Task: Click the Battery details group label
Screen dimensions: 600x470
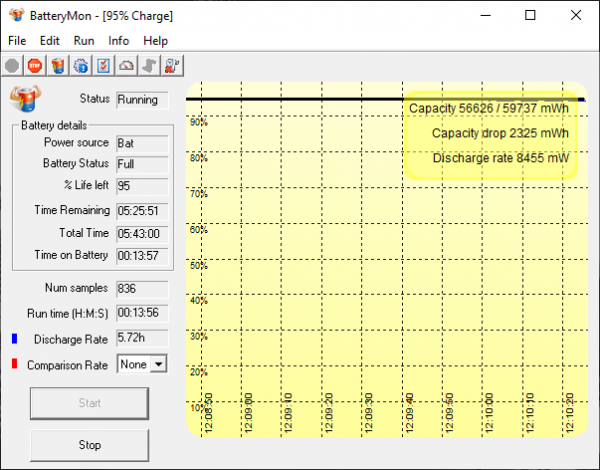Action: (54, 125)
